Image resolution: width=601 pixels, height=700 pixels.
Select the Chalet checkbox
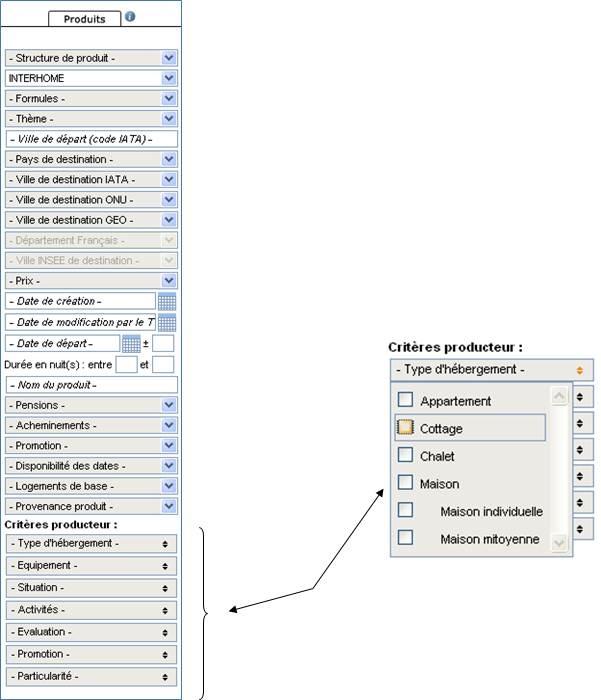[x=405, y=455]
